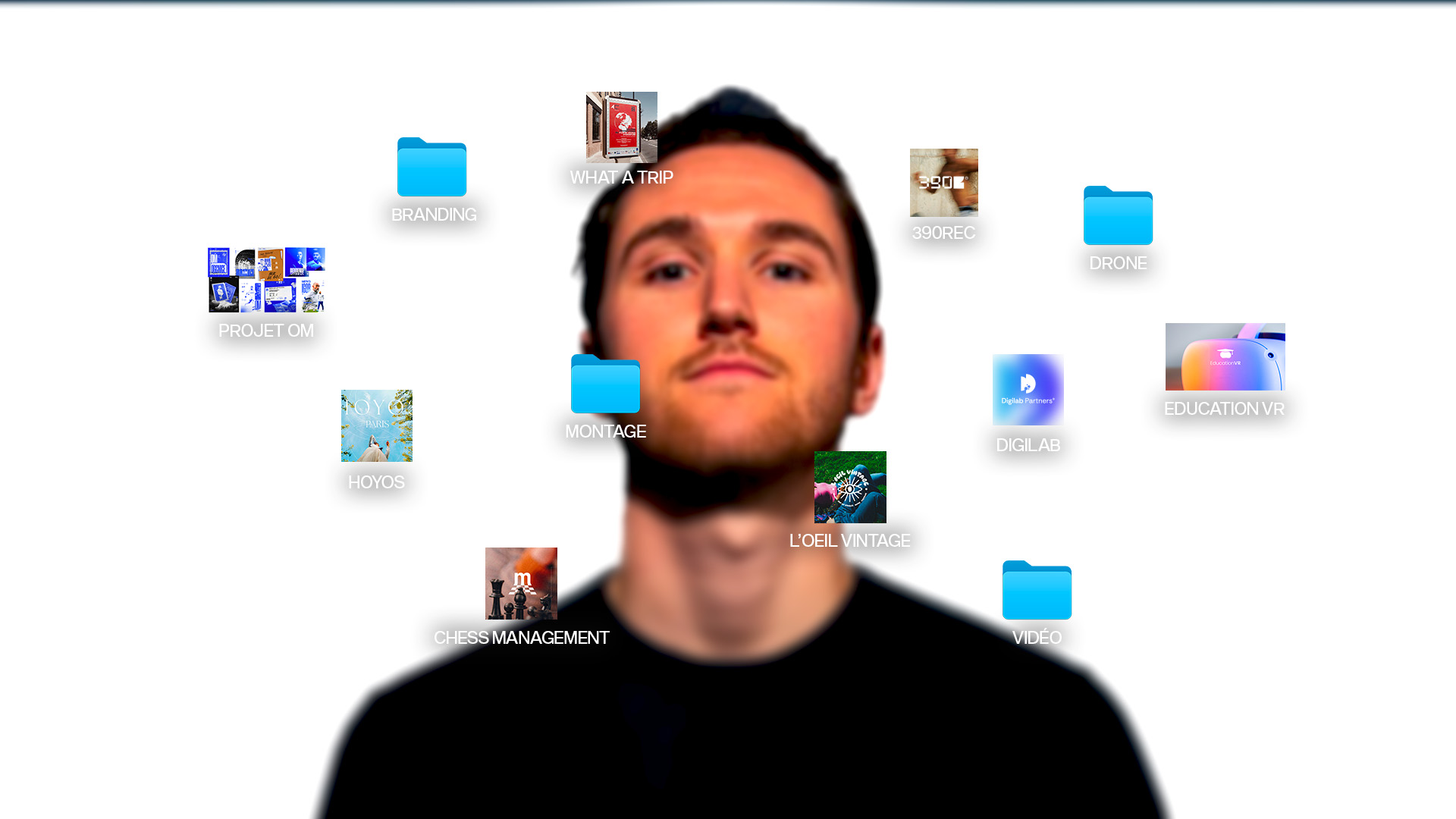Open the HOYOS Paris image thumbnail
Image resolution: width=1456 pixels, height=819 pixels.
tap(376, 425)
